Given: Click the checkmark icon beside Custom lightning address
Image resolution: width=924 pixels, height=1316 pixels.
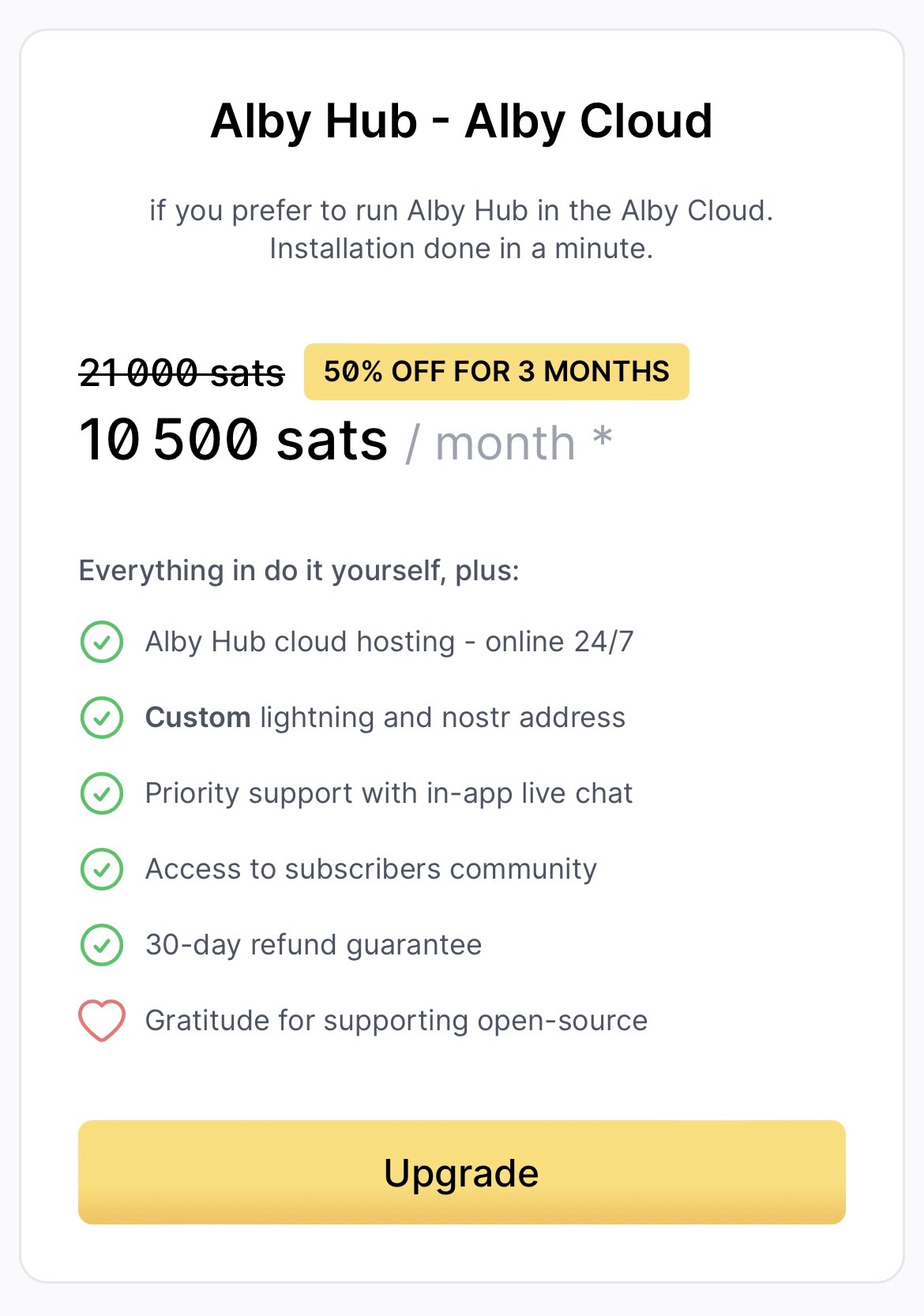Looking at the screenshot, I should pyautogui.click(x=102, y=718).
